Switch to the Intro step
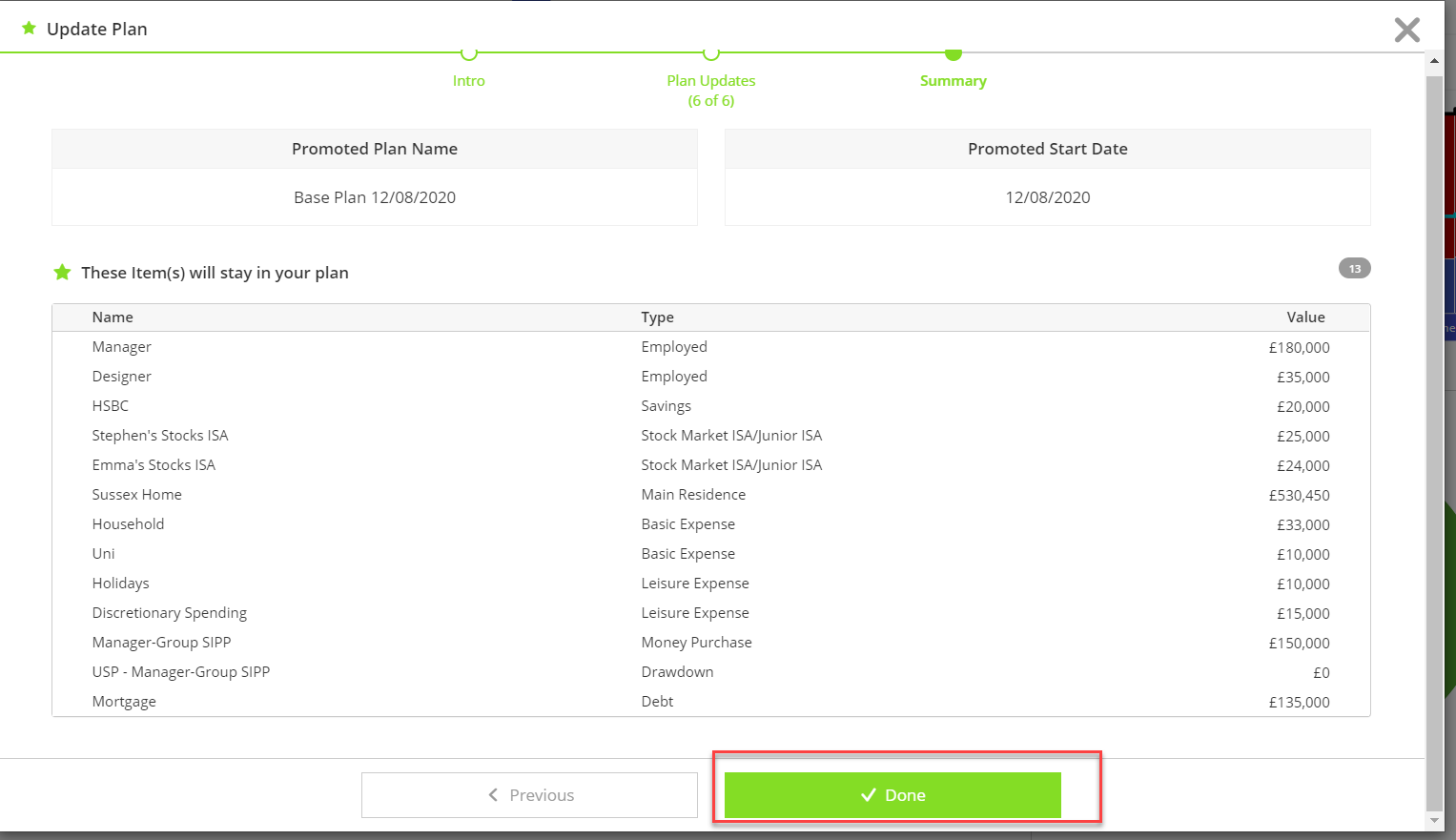Image resolution: width=1456 pixels, height=840 pixels. pos(468,80)
